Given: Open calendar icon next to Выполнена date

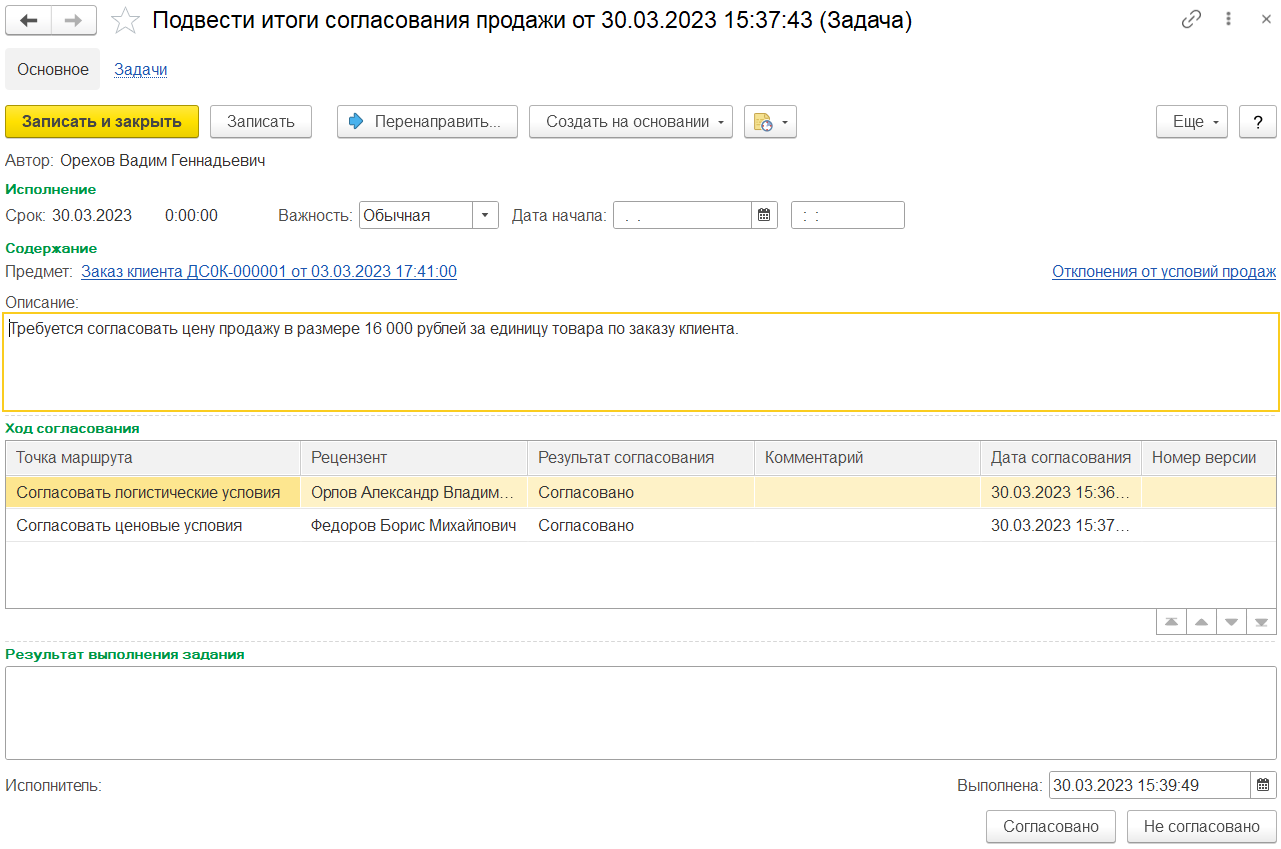Looking at the screenshot, I should coord(1263,785).
